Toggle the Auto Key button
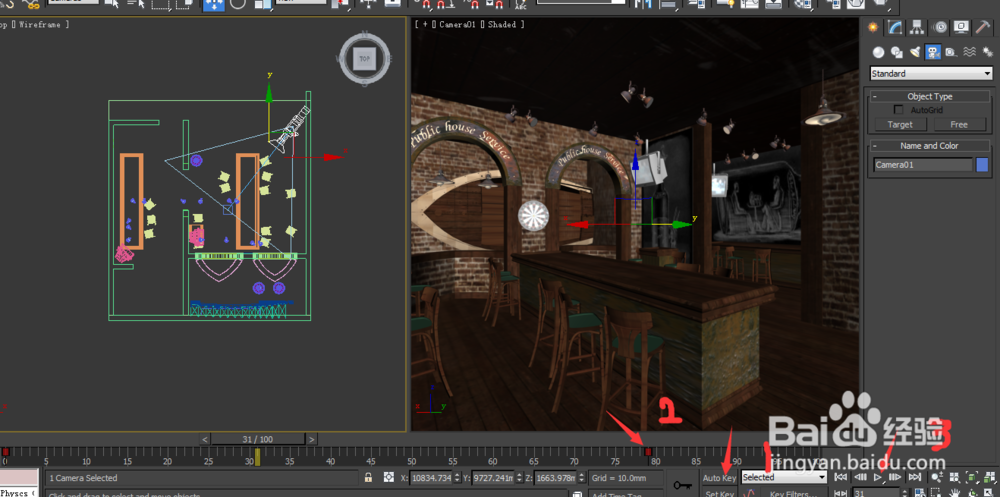Screen dimensions: 1000x497 pos(719,478)
